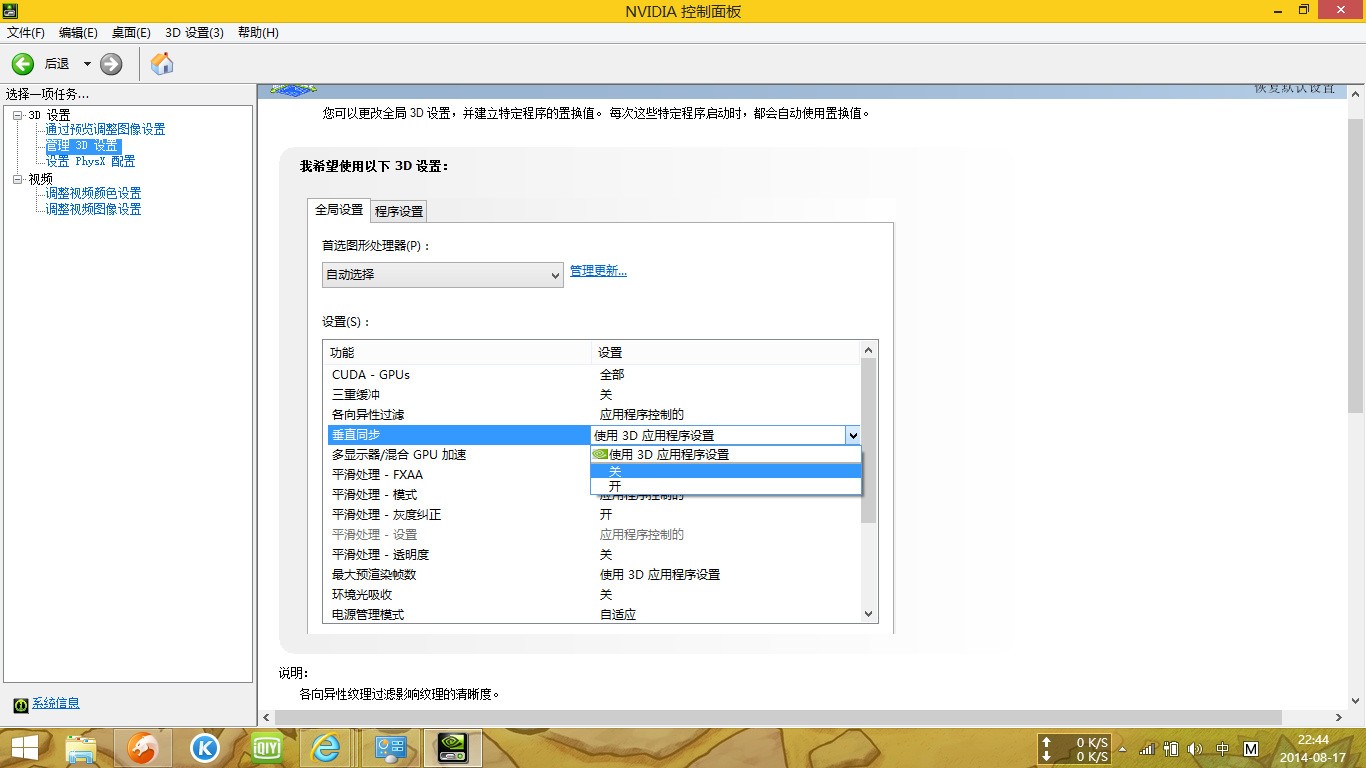Select the 各向异性过滤 row
Viewport: 1366px width, 768px height.
[592, 415]
